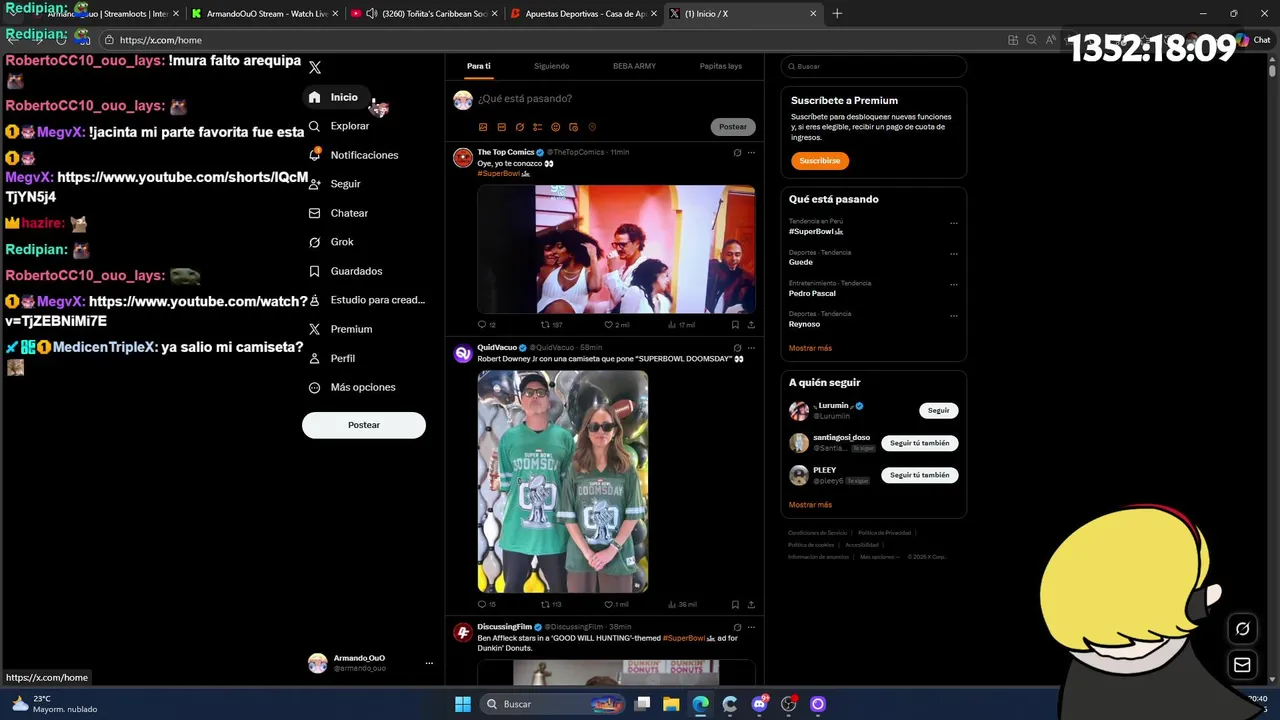Image resolution: width=1280 pixels, height=720 pixels.
Task: Click the GIF icon in composer
Action: point(501,127)
